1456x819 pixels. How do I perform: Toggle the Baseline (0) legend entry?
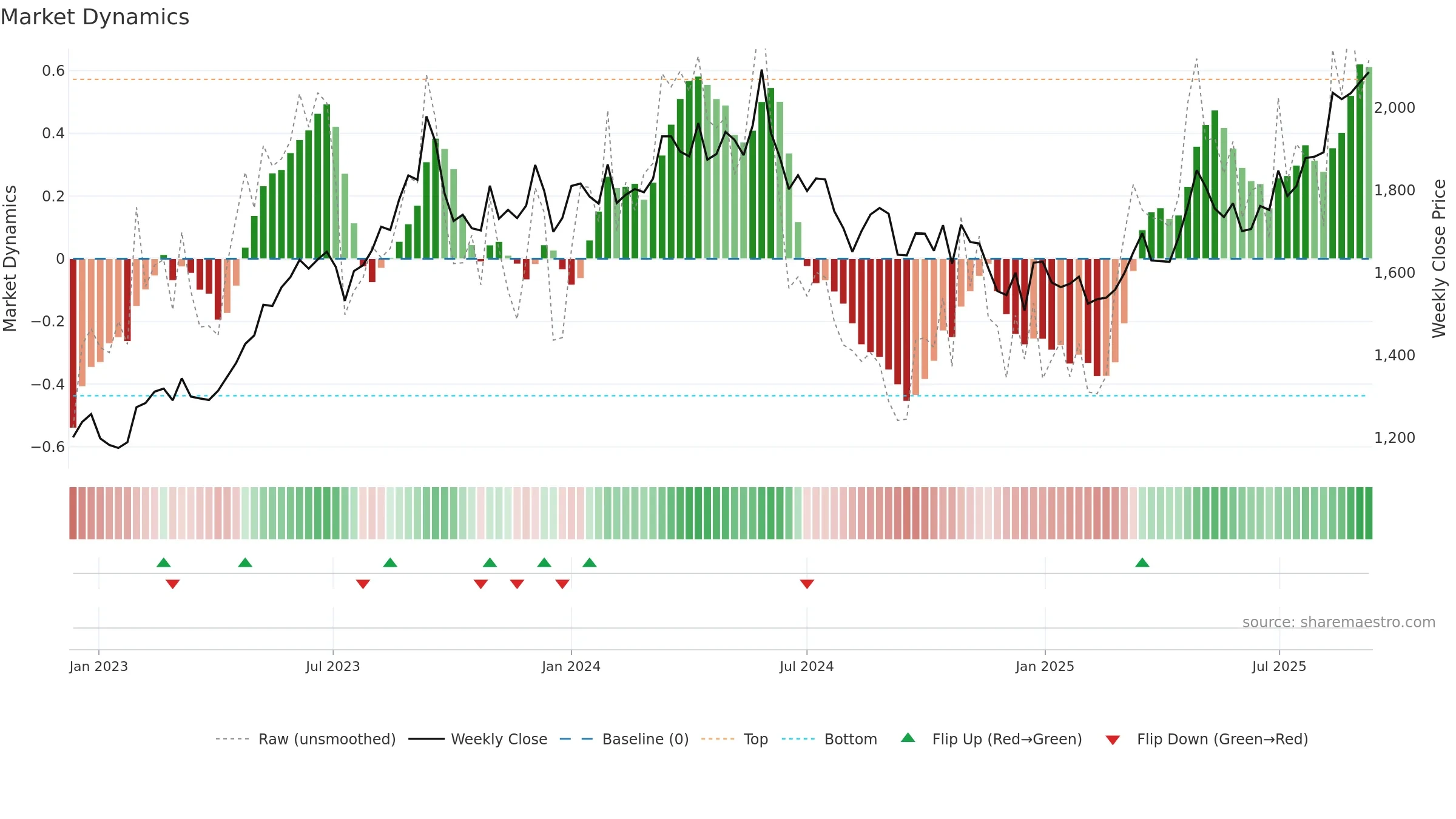point(624,739)
